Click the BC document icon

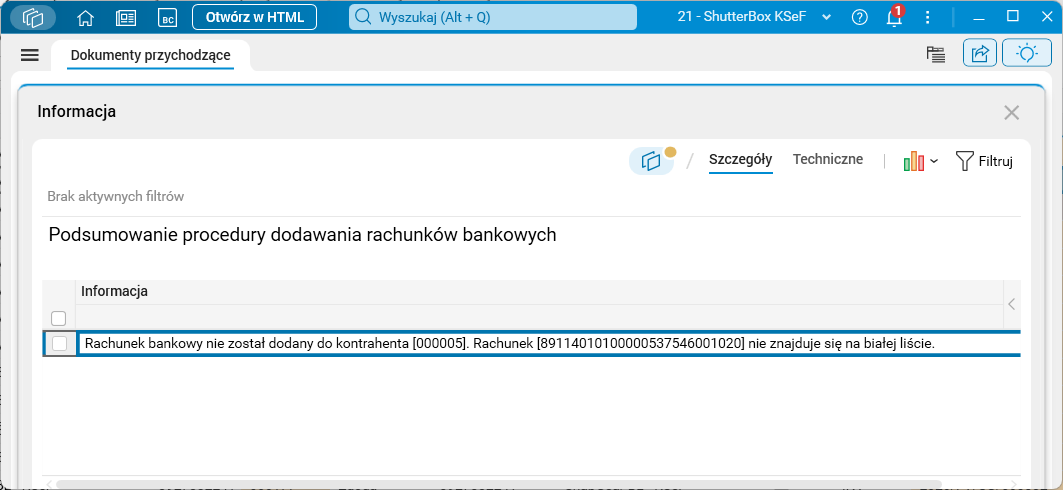[x=167, y=18]
